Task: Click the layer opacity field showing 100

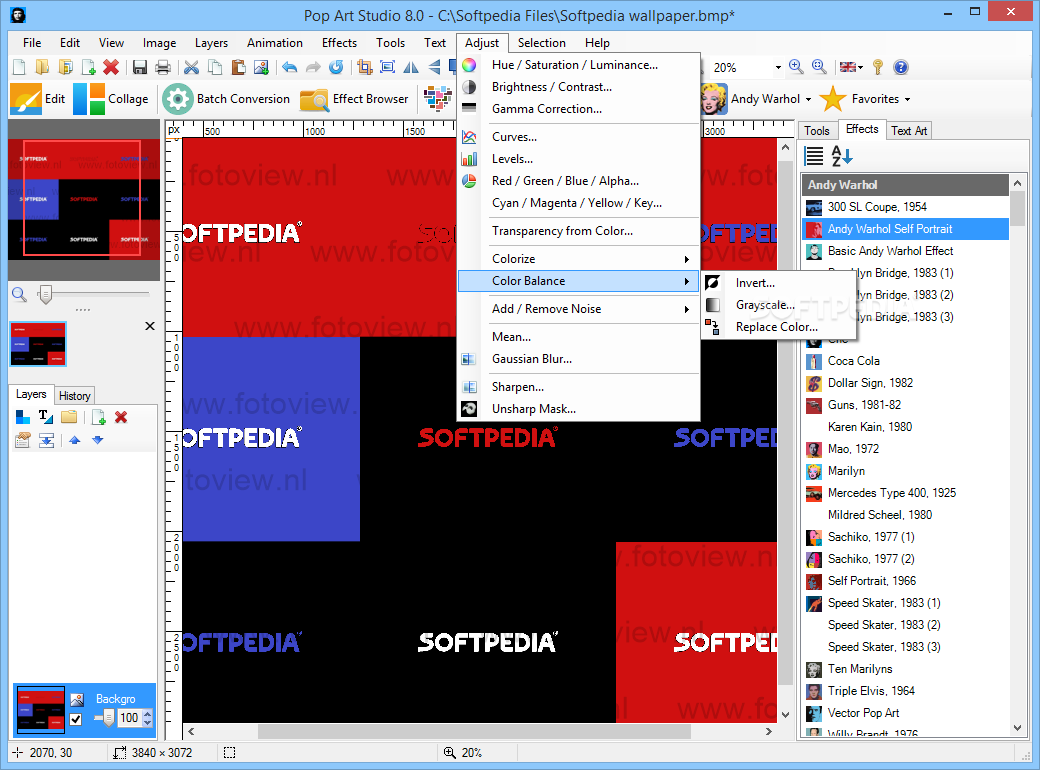Action: [x=129, y=718]
